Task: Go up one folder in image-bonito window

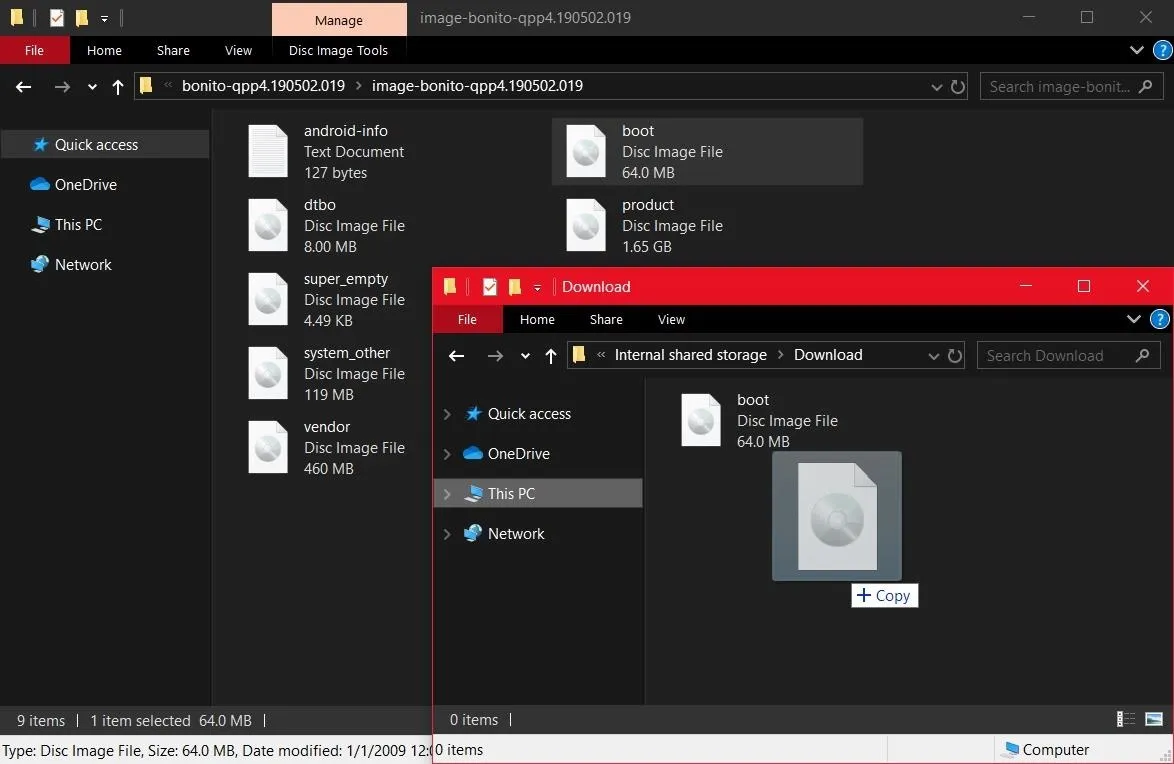Action: pyautogui.click(x=118, y=86)
